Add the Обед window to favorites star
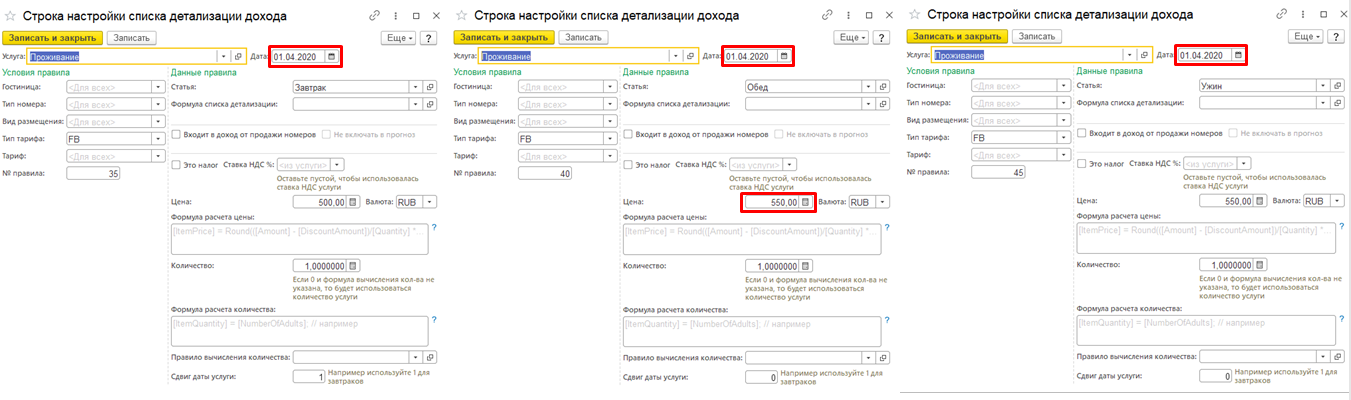This screenshot has width=1351, height=400. pyautogui.click(x=460, y=17)
